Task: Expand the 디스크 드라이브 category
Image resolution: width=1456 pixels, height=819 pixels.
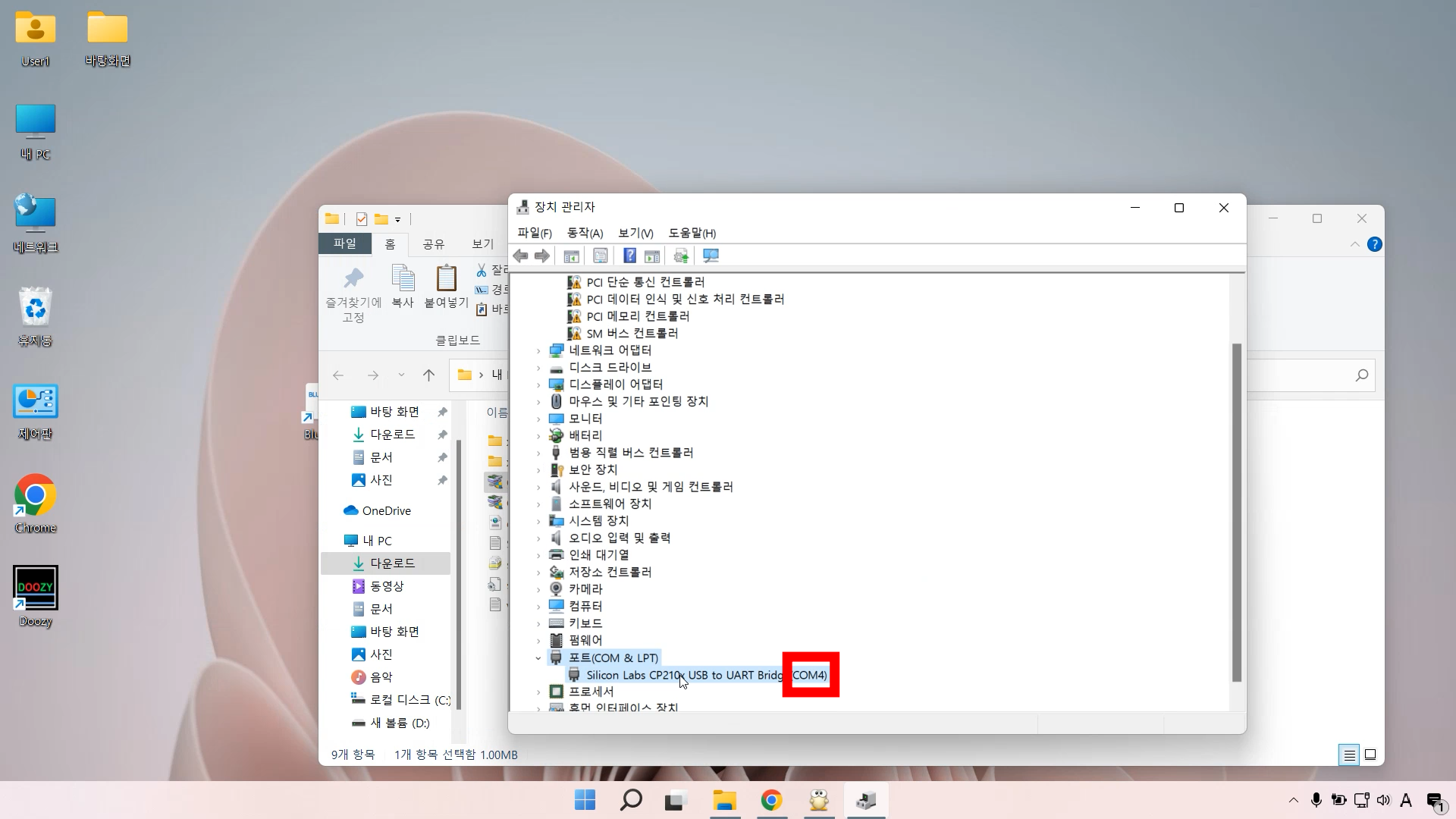Action: coord(538,367)
